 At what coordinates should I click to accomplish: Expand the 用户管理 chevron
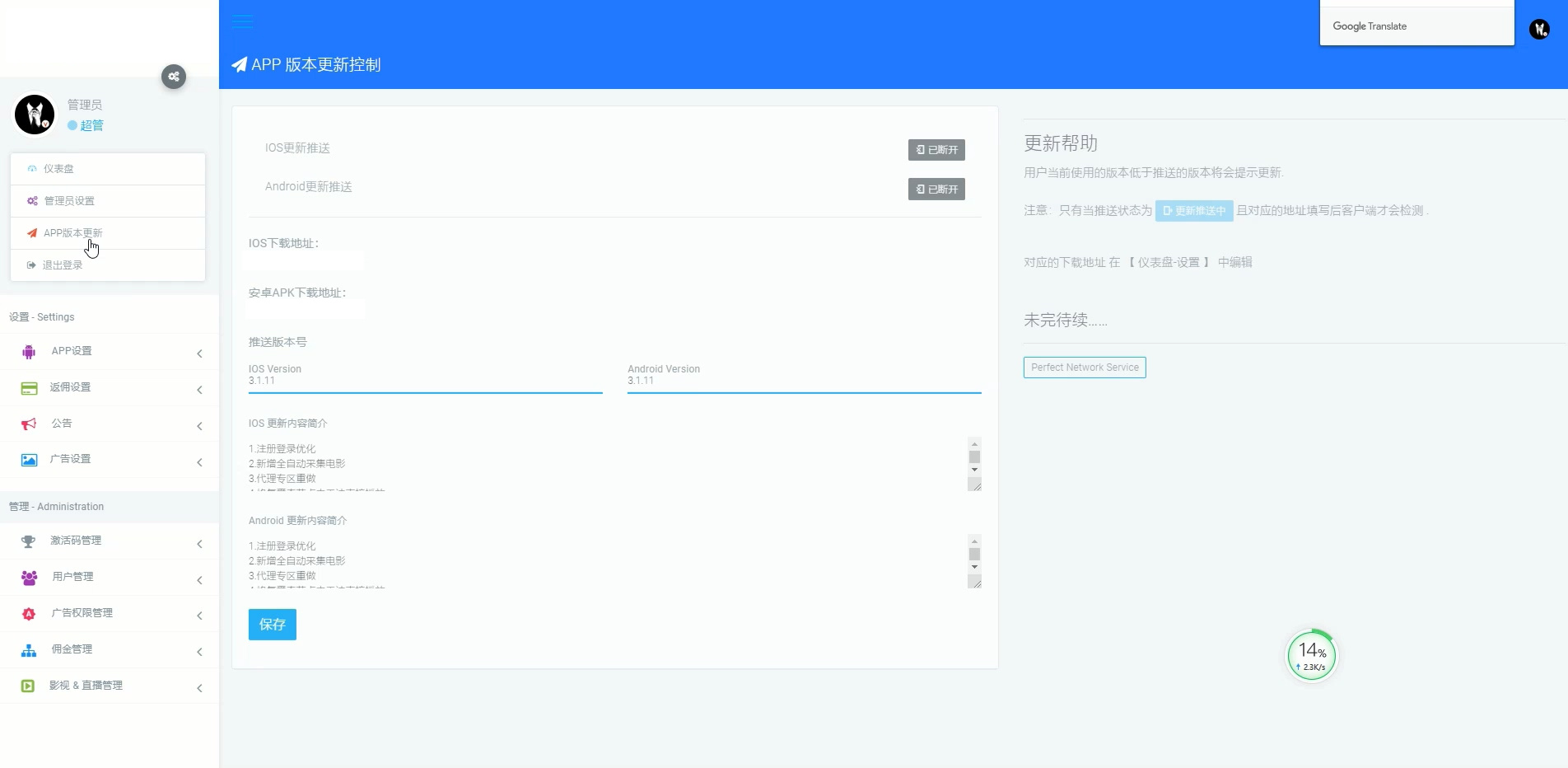(x=199, y=580)
